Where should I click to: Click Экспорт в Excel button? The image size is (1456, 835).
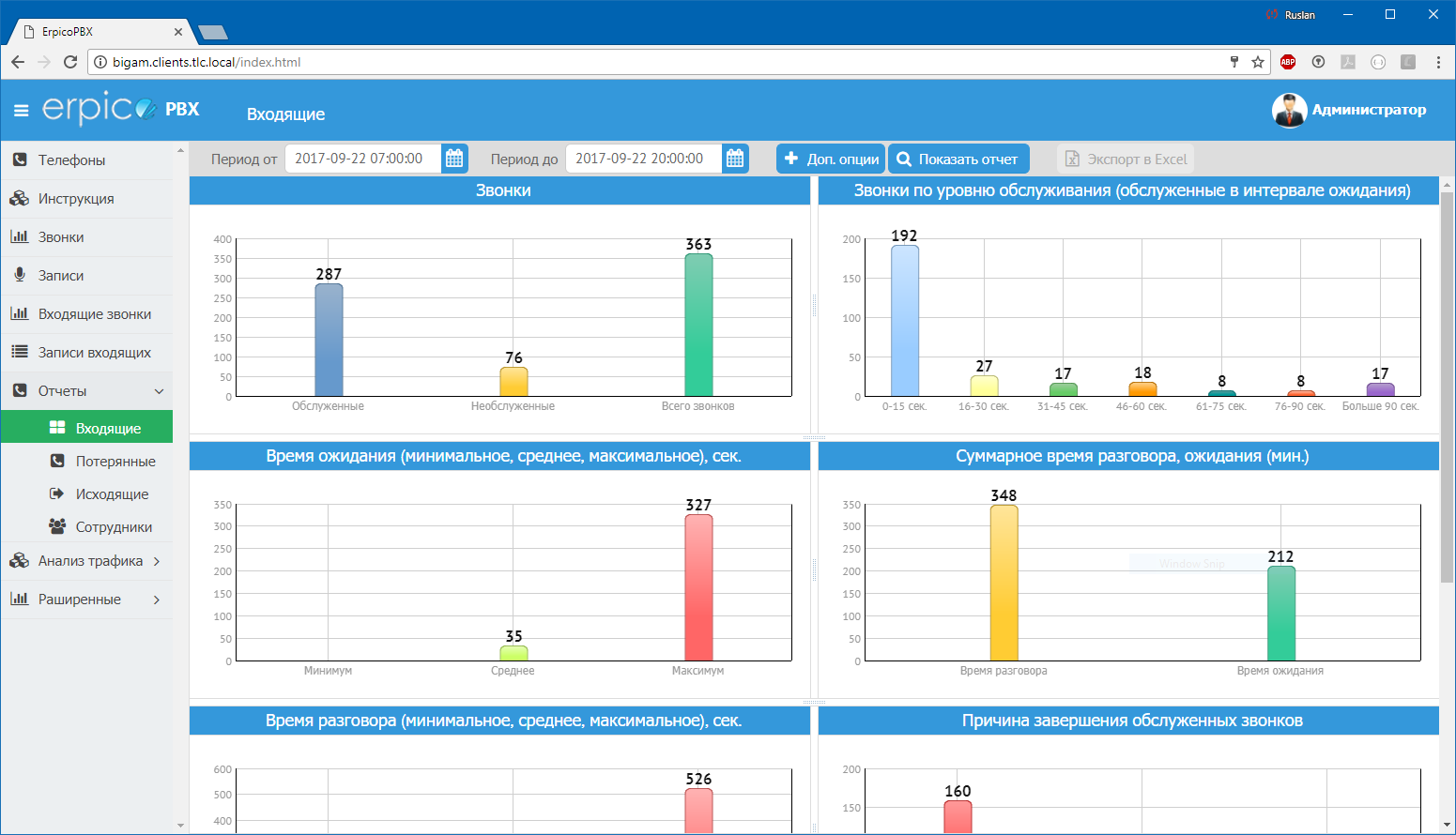(1126, 159)
